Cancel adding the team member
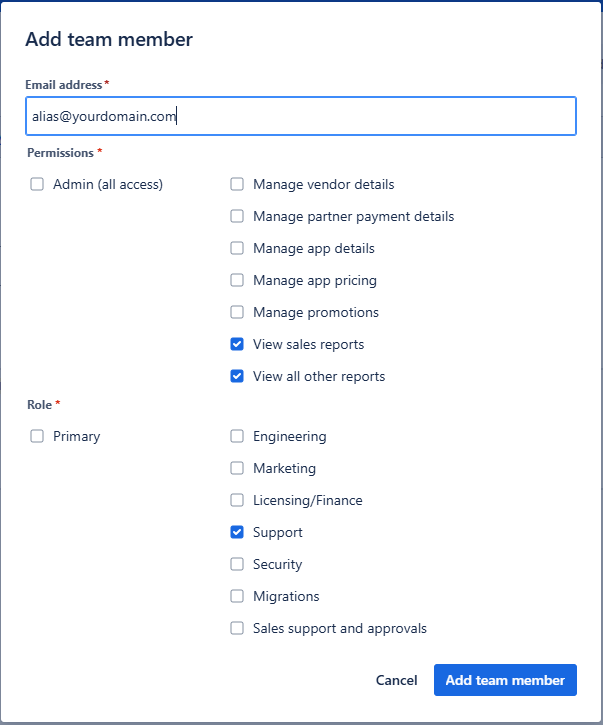 point(396,680)
